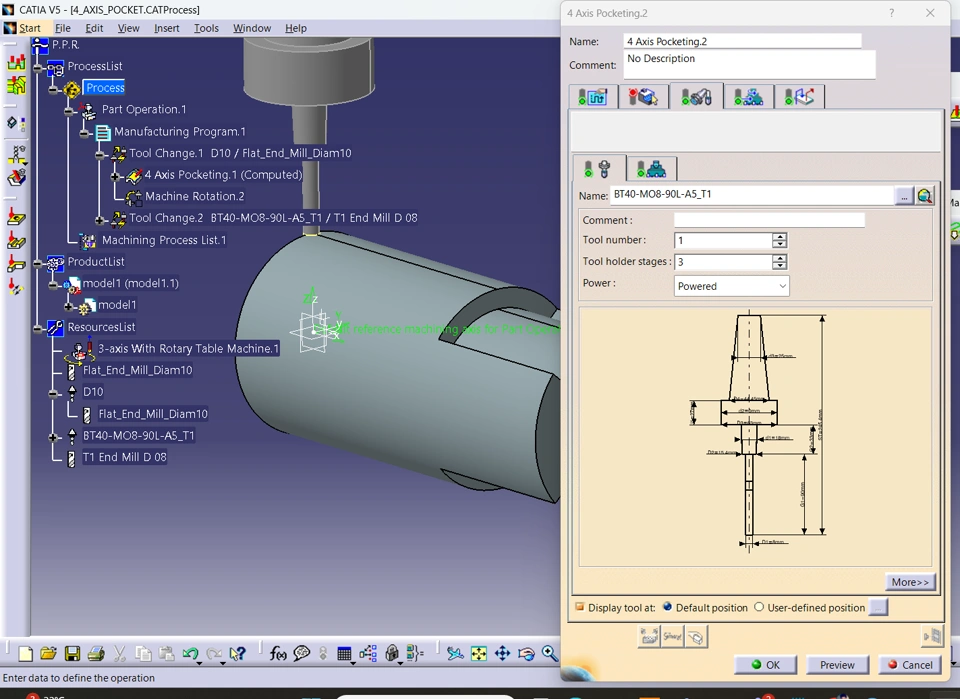This screenshot has width=960, height=699.
Task: Select the Pan view tool icon
Action: pyautogui.click(x=503, y=654)
